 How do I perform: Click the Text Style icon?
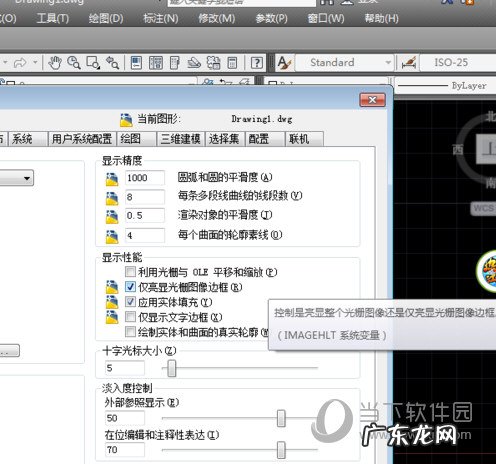pyautogui.click(x=284, y=63)
